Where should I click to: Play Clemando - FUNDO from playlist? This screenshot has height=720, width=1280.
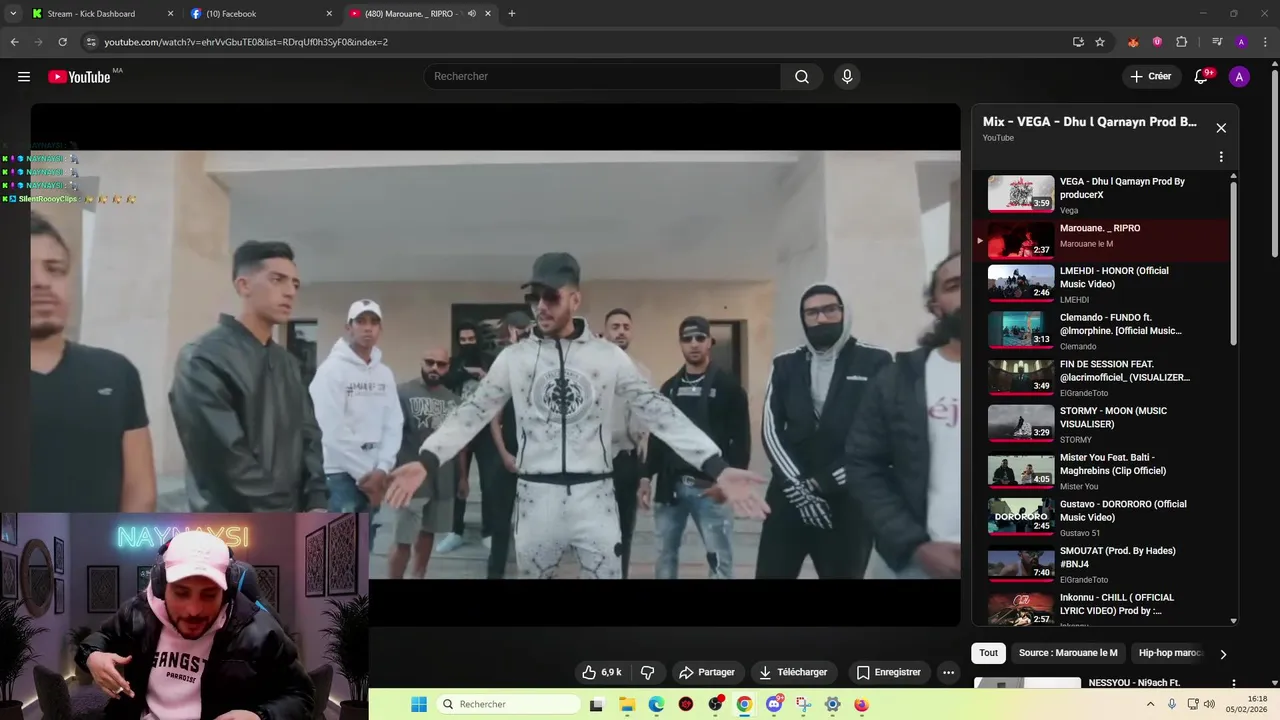coord(1100,331)
